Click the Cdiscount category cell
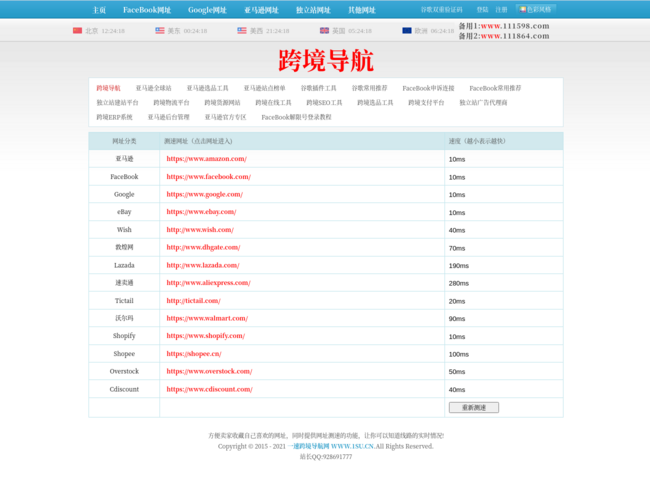650x500 pixels. tap(124, 389)
